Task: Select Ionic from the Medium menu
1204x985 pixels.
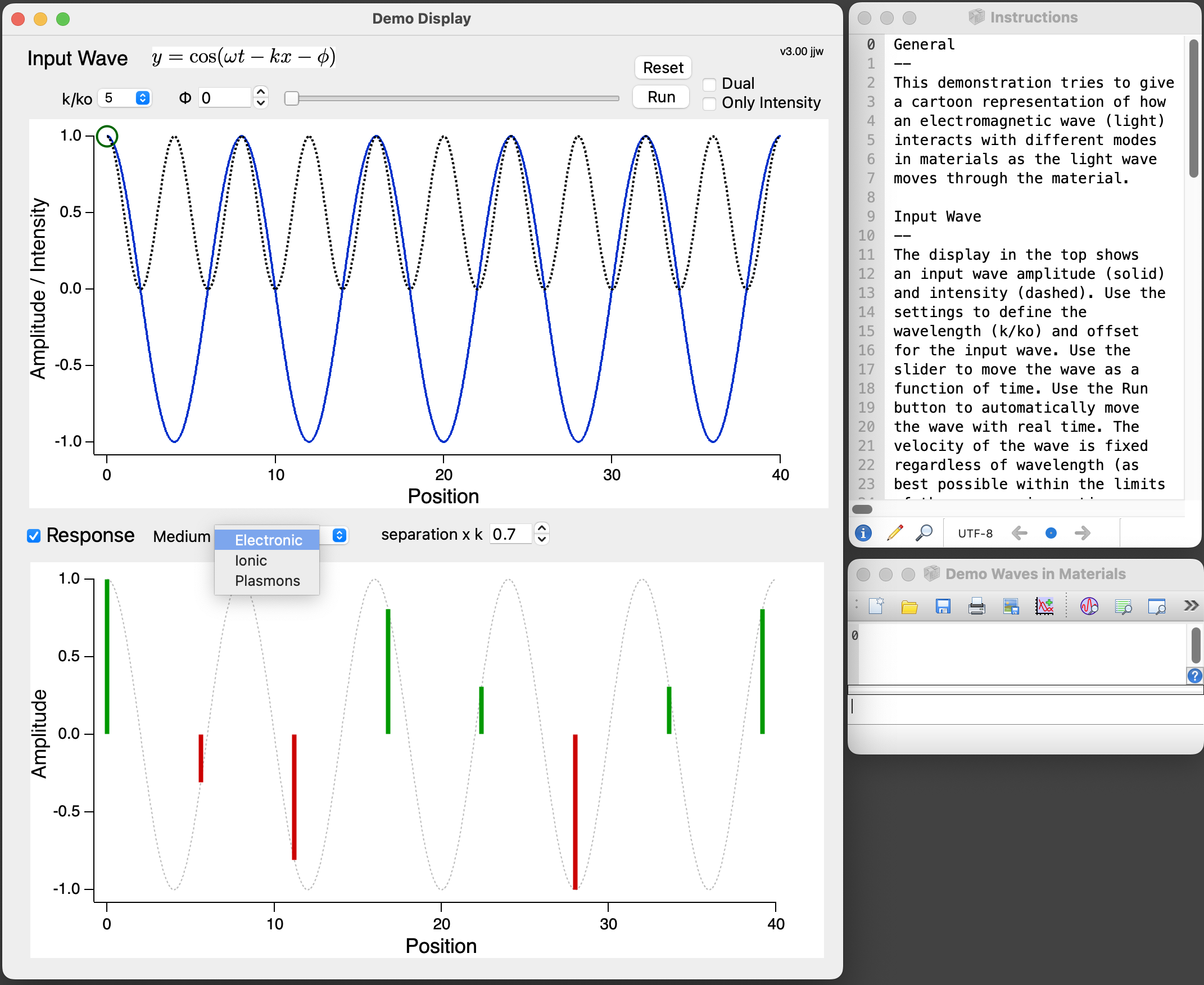Action: (x=251, y=561)
